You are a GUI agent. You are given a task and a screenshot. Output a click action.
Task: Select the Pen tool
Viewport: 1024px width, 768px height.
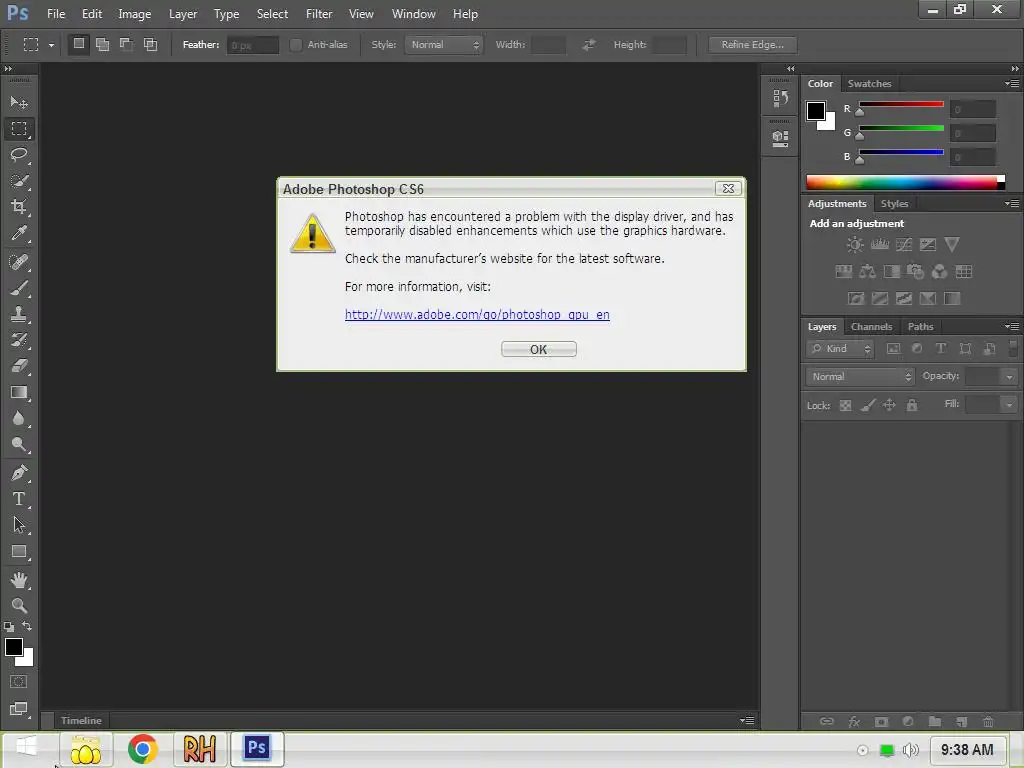(x=19, y=473)
